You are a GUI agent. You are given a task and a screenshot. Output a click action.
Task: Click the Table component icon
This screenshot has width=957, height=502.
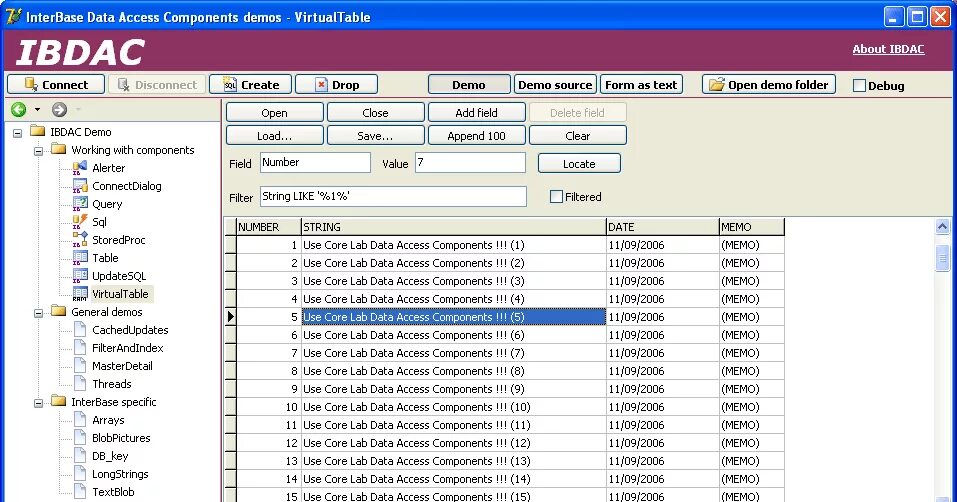coord(80,257)
